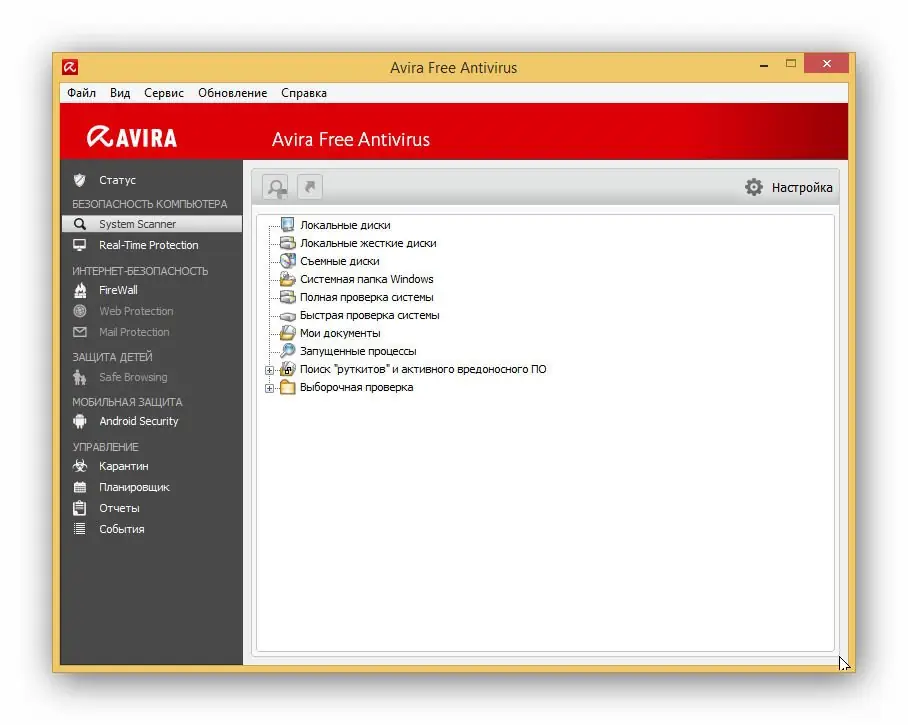Click the biohazard icon beside Карантин
The width and height of the screenshot is (908, 725).
[x=80, y=466]
